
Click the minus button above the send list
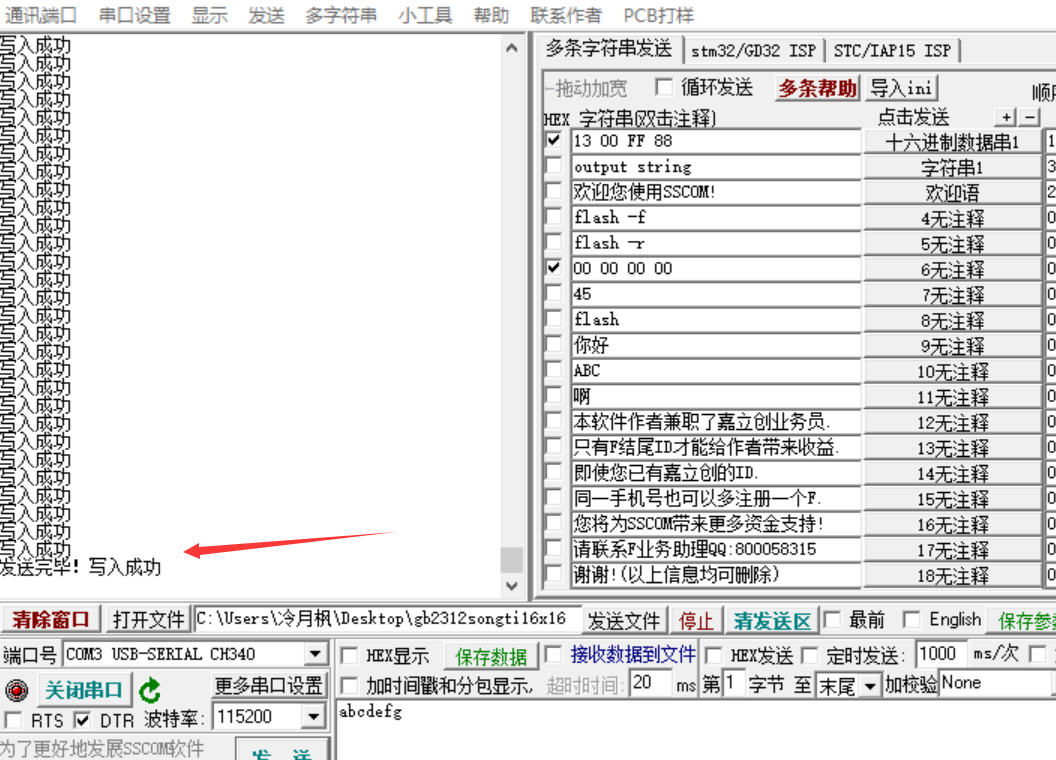pos(1030,117)
